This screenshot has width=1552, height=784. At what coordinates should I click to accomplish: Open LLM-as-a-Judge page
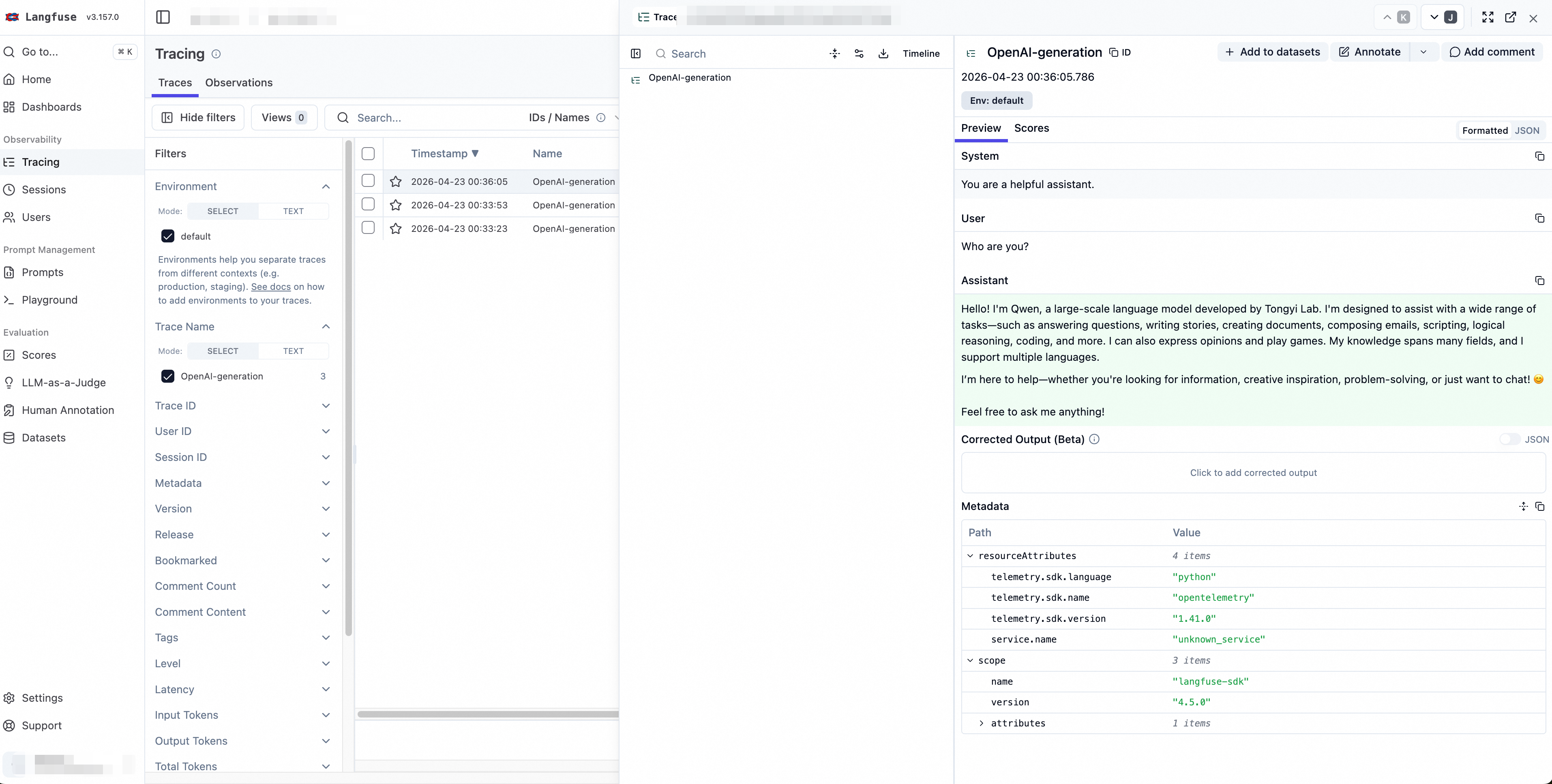pos(63,383)
